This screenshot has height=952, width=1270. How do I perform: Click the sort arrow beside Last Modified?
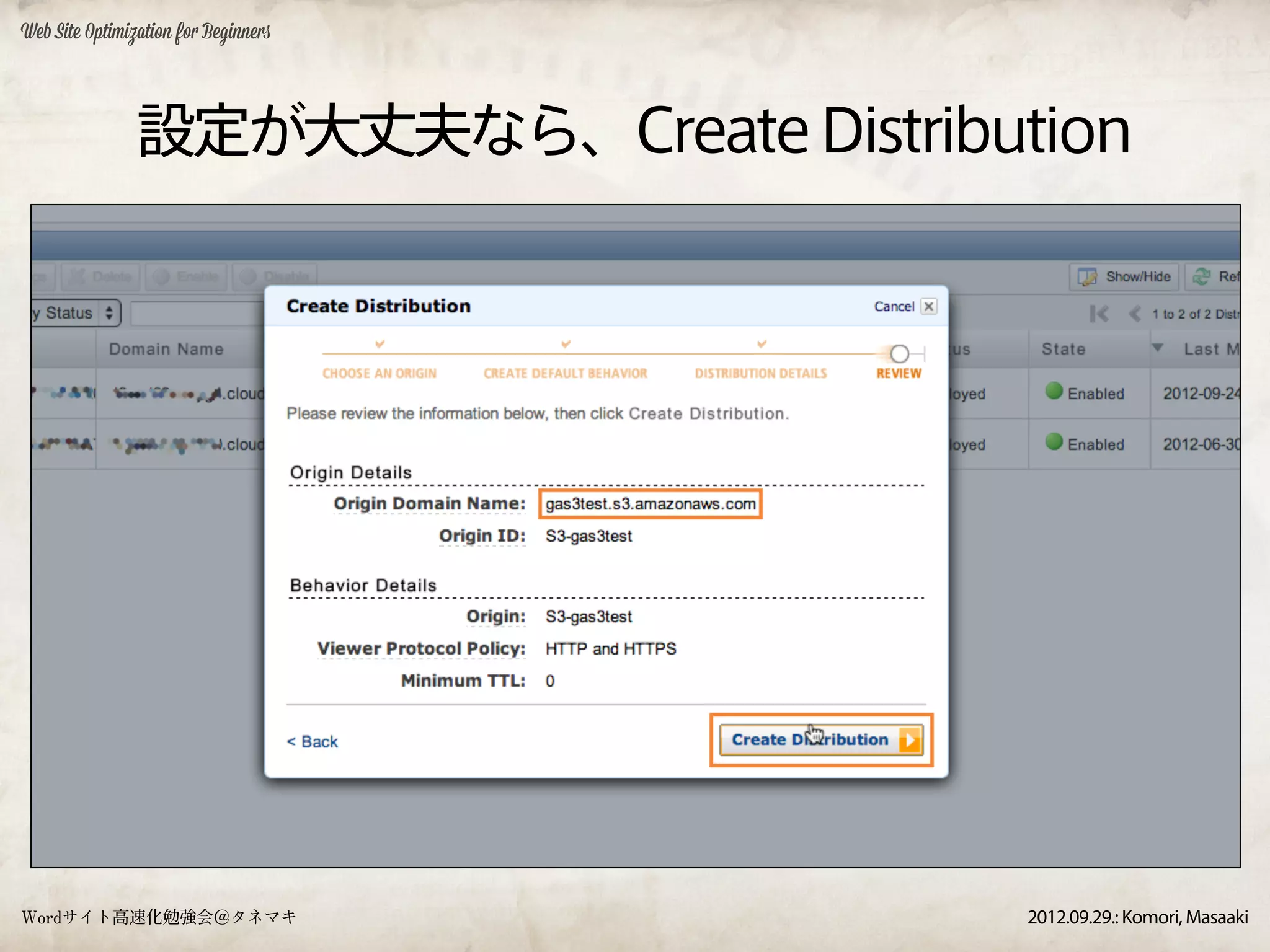coord(1157,348)
